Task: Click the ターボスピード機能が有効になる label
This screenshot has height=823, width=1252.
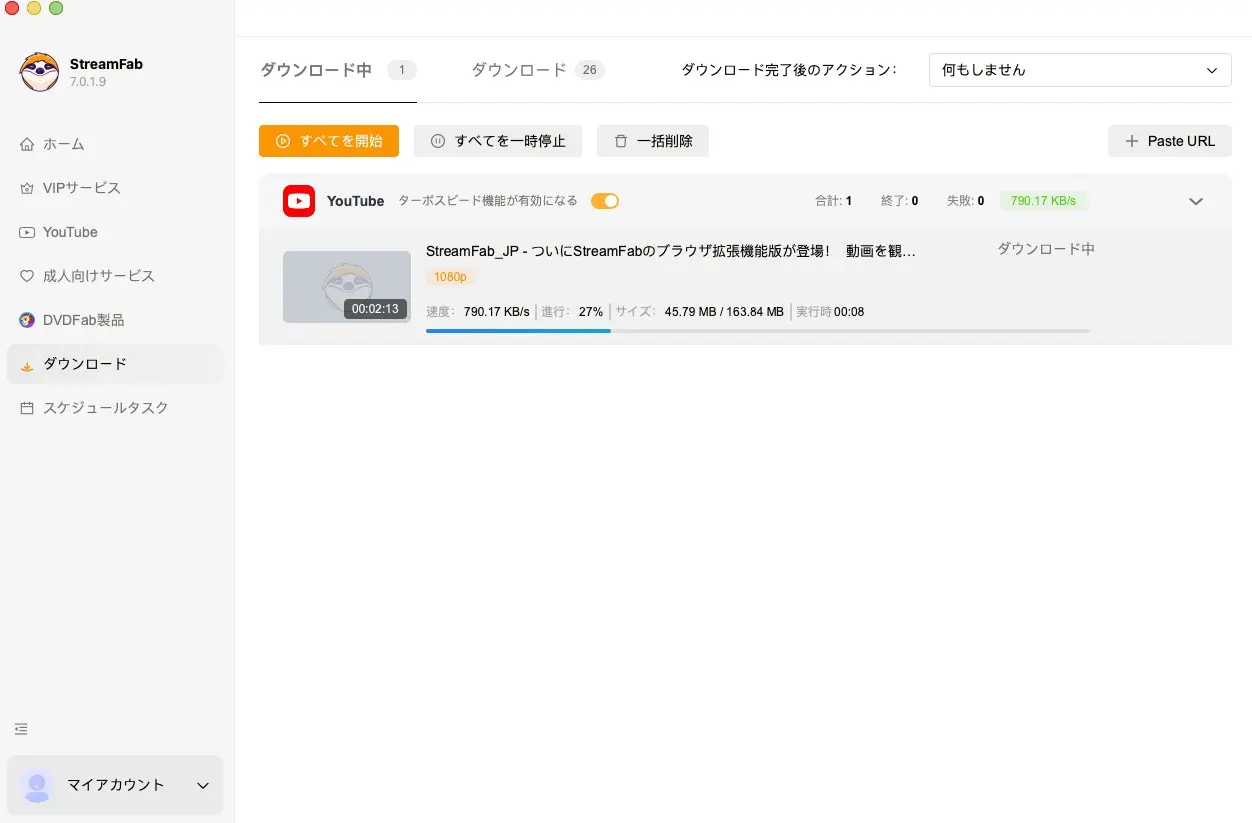Action: [x=488, y=201]
